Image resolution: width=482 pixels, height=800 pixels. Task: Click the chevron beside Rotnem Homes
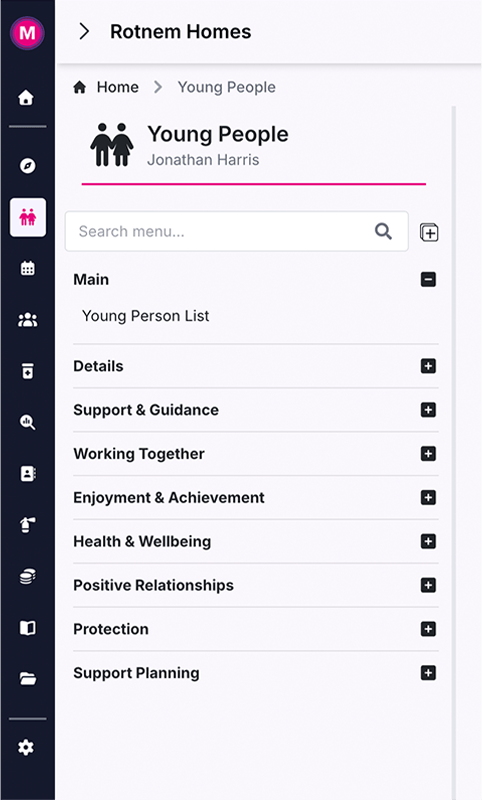(85, 32)
